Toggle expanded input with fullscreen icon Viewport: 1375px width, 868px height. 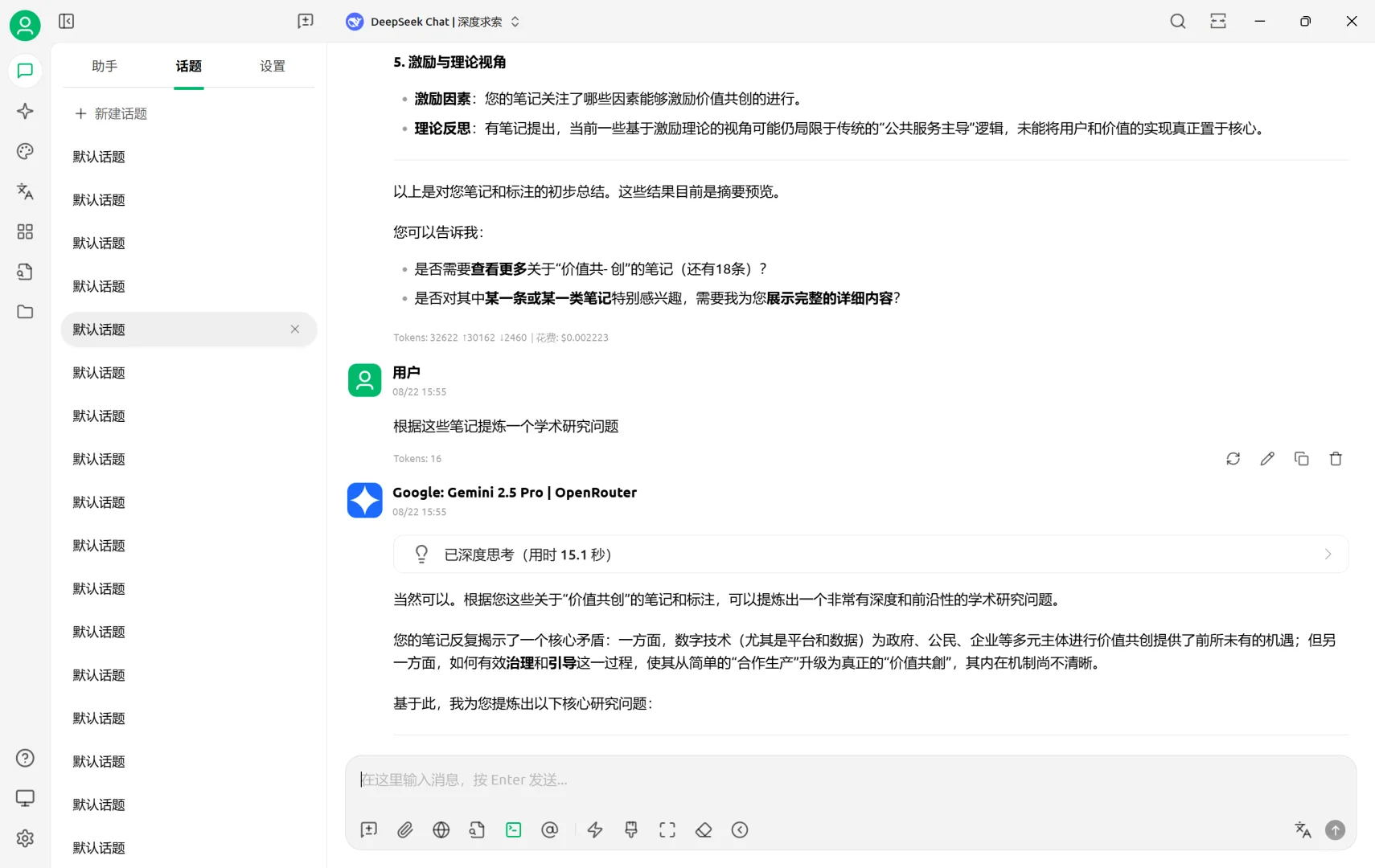667,829
